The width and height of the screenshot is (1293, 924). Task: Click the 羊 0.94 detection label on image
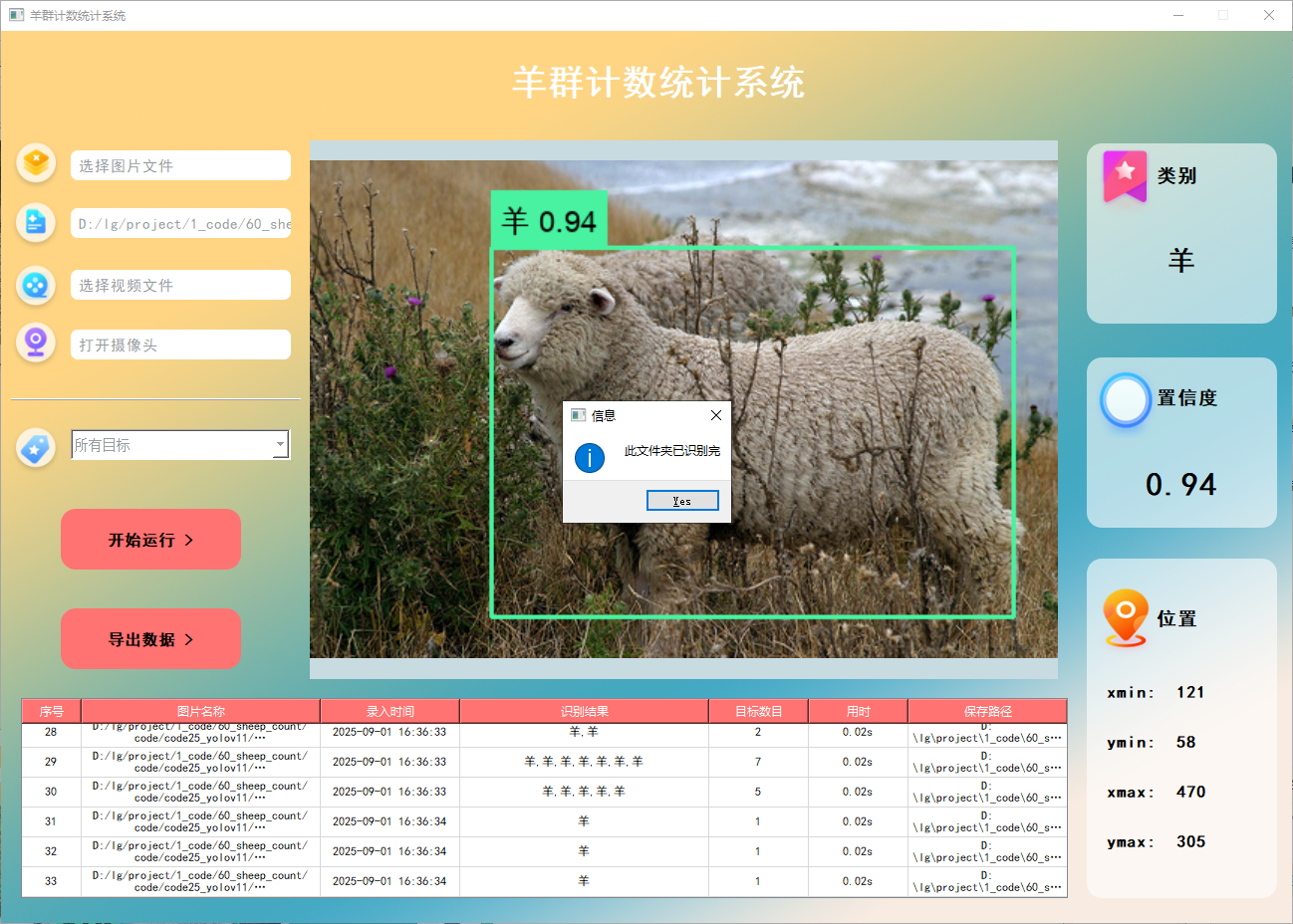tap(549, 220)
